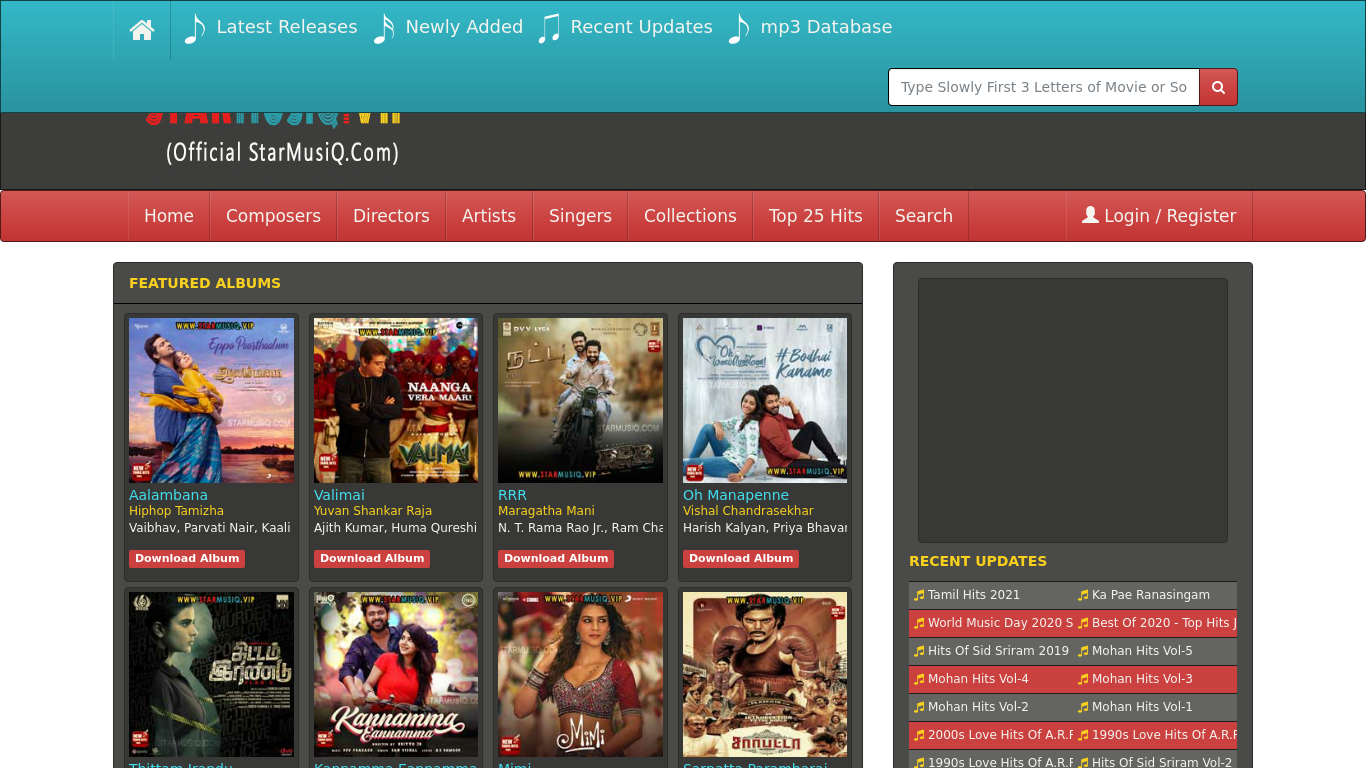This screenshot has height=768, width=1366.
Task: Select the Home menu item
Action: pos(169,216)
